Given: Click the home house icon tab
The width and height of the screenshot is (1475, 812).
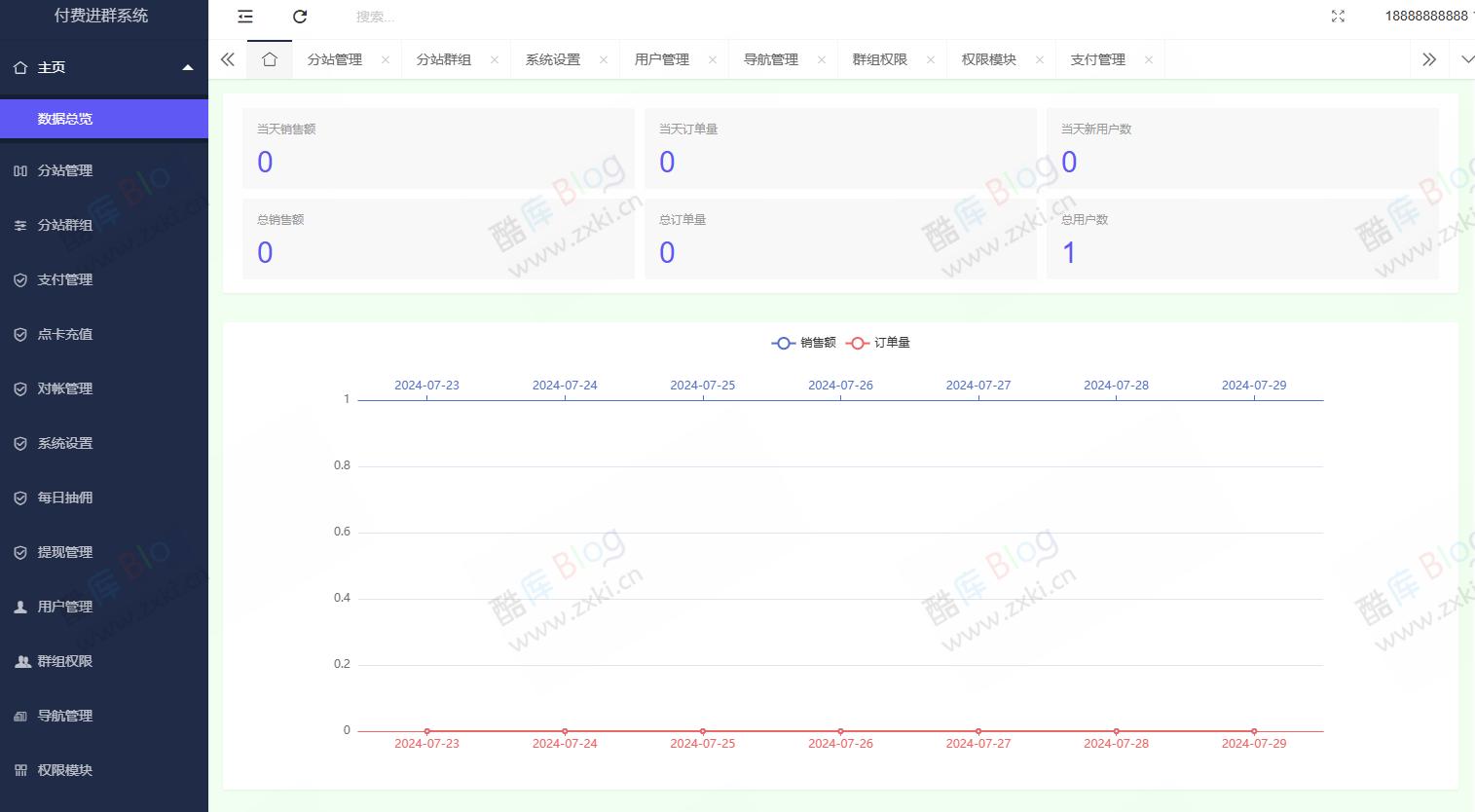Looking at the screenshot, I should coord(270,59).
